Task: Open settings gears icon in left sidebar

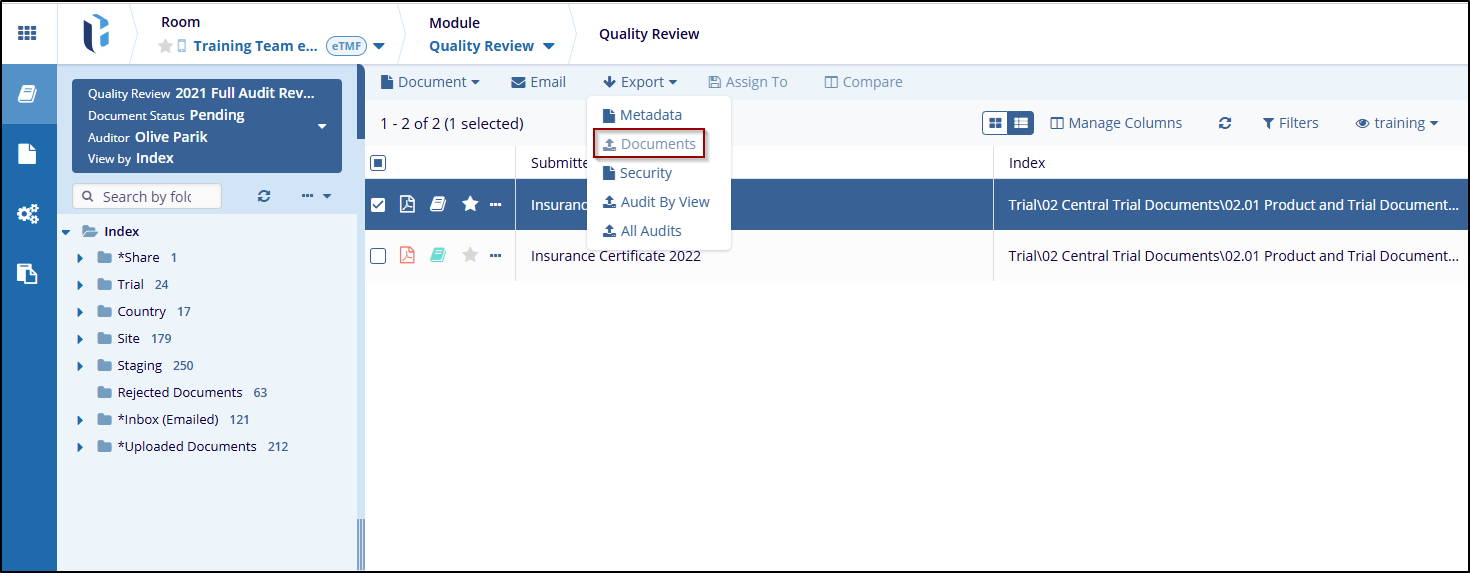Action: point(28,214)
